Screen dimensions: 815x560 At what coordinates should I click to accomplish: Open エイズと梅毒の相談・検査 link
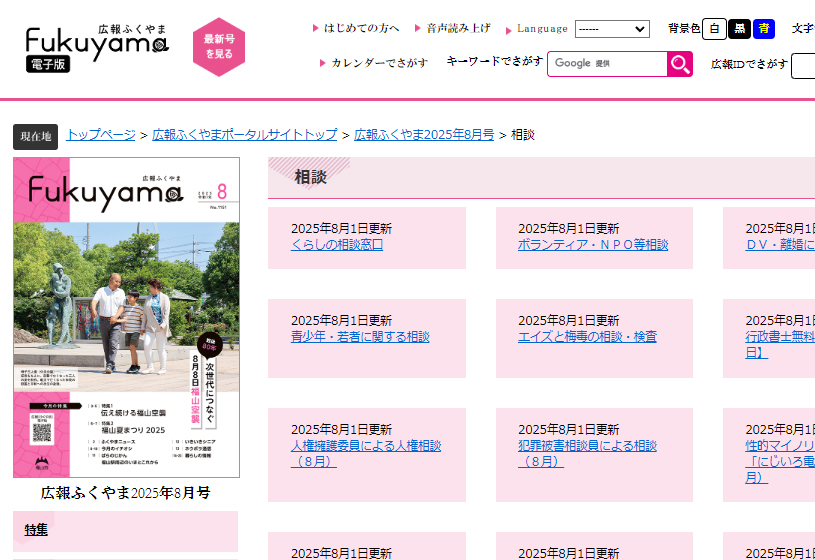[587, 336]
